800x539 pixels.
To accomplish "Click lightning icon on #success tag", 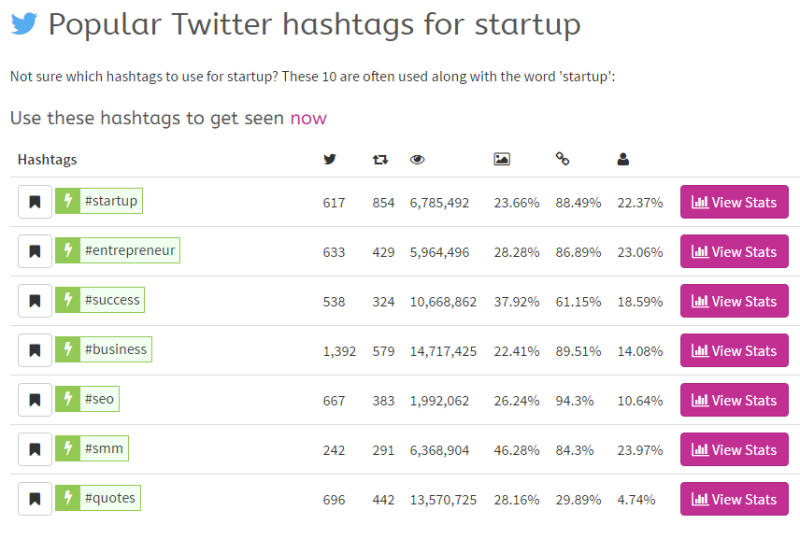I will click(x=68, y=300).
